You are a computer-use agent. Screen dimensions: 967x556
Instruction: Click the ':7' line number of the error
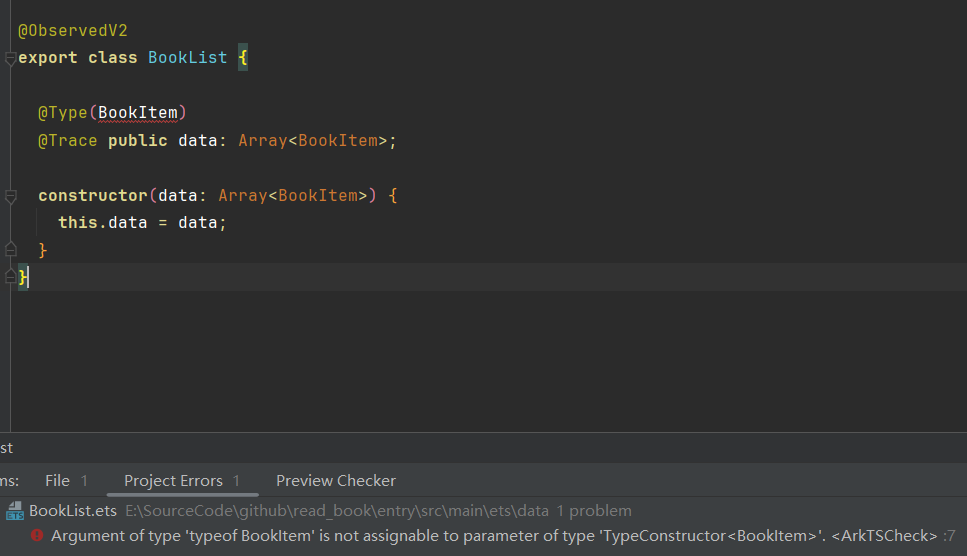[x=949, y=536]
